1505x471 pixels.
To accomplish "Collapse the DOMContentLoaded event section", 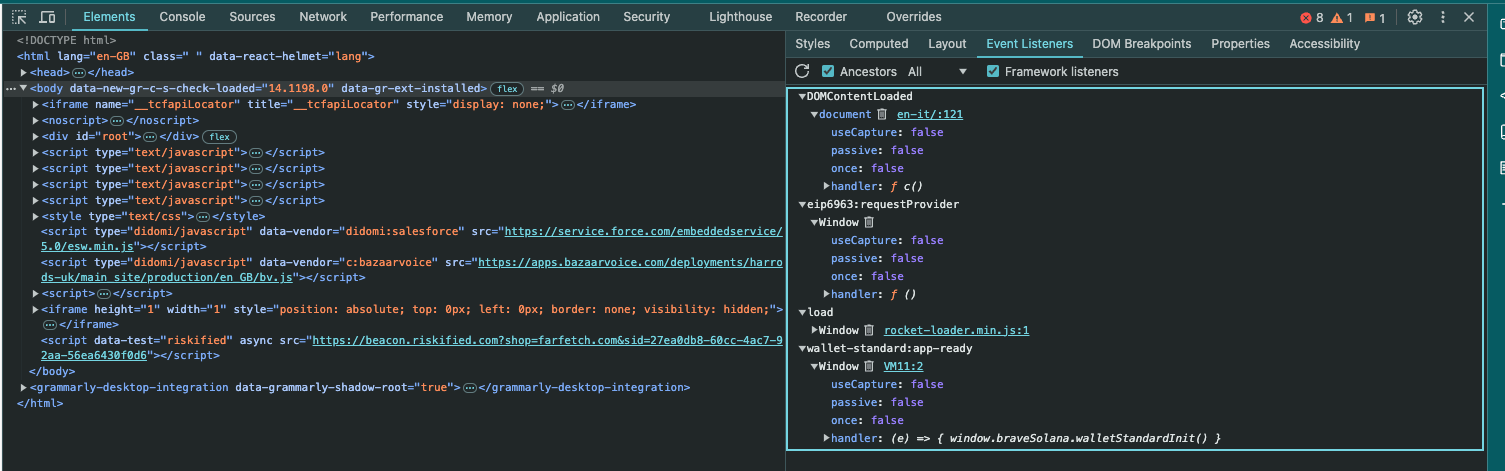I will point(802,96).
